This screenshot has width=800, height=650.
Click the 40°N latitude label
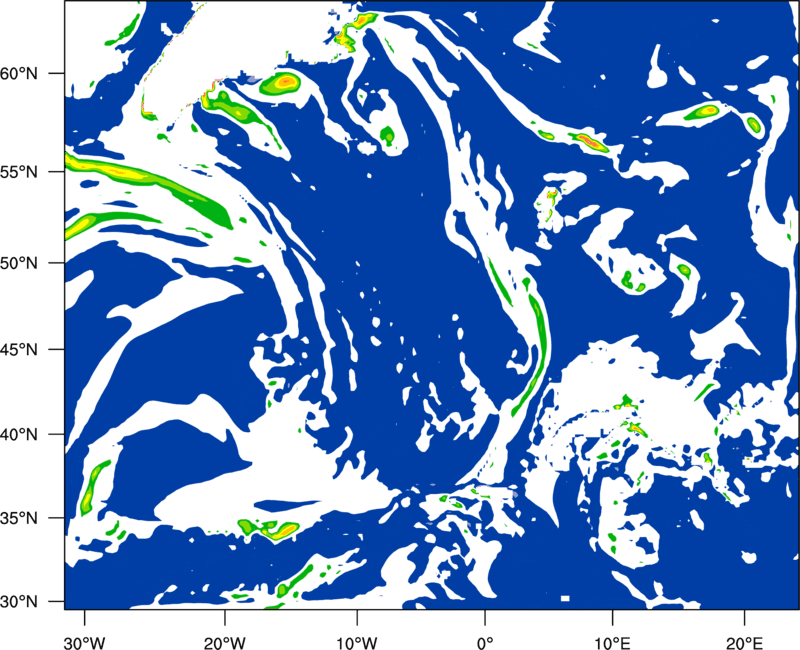(19, 434)
